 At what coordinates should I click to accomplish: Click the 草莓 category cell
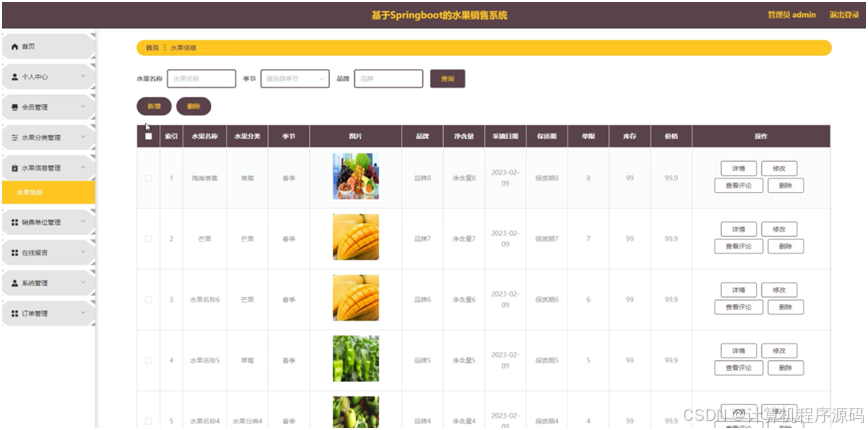[247, 360]
